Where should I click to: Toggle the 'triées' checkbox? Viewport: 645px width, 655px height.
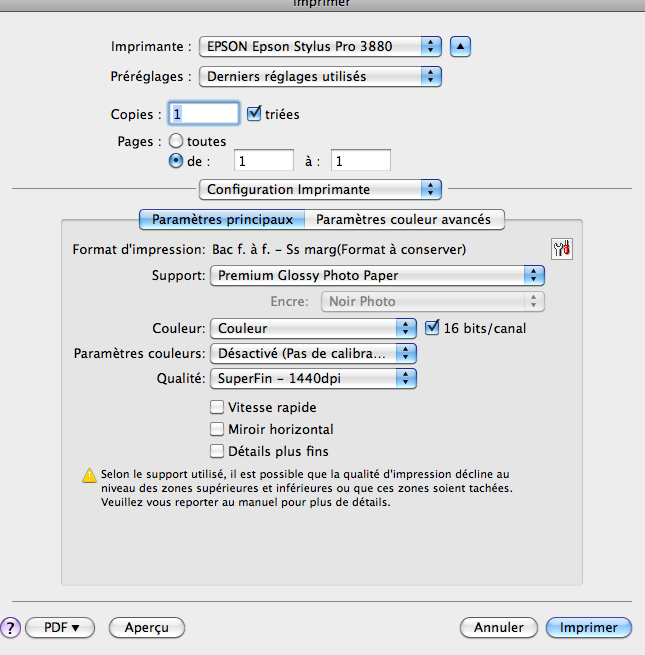(253, 114)
